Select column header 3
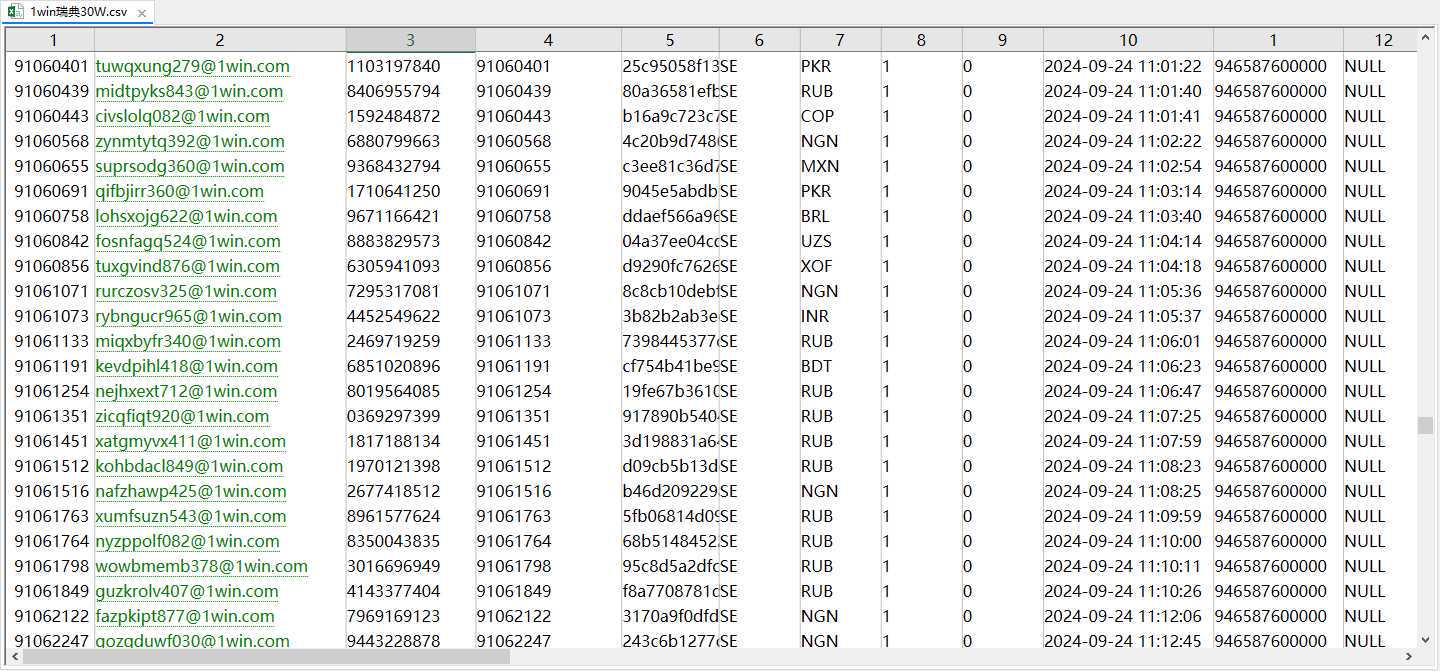Viewport: 1440px width, 671px height. (x=411, y=40)
